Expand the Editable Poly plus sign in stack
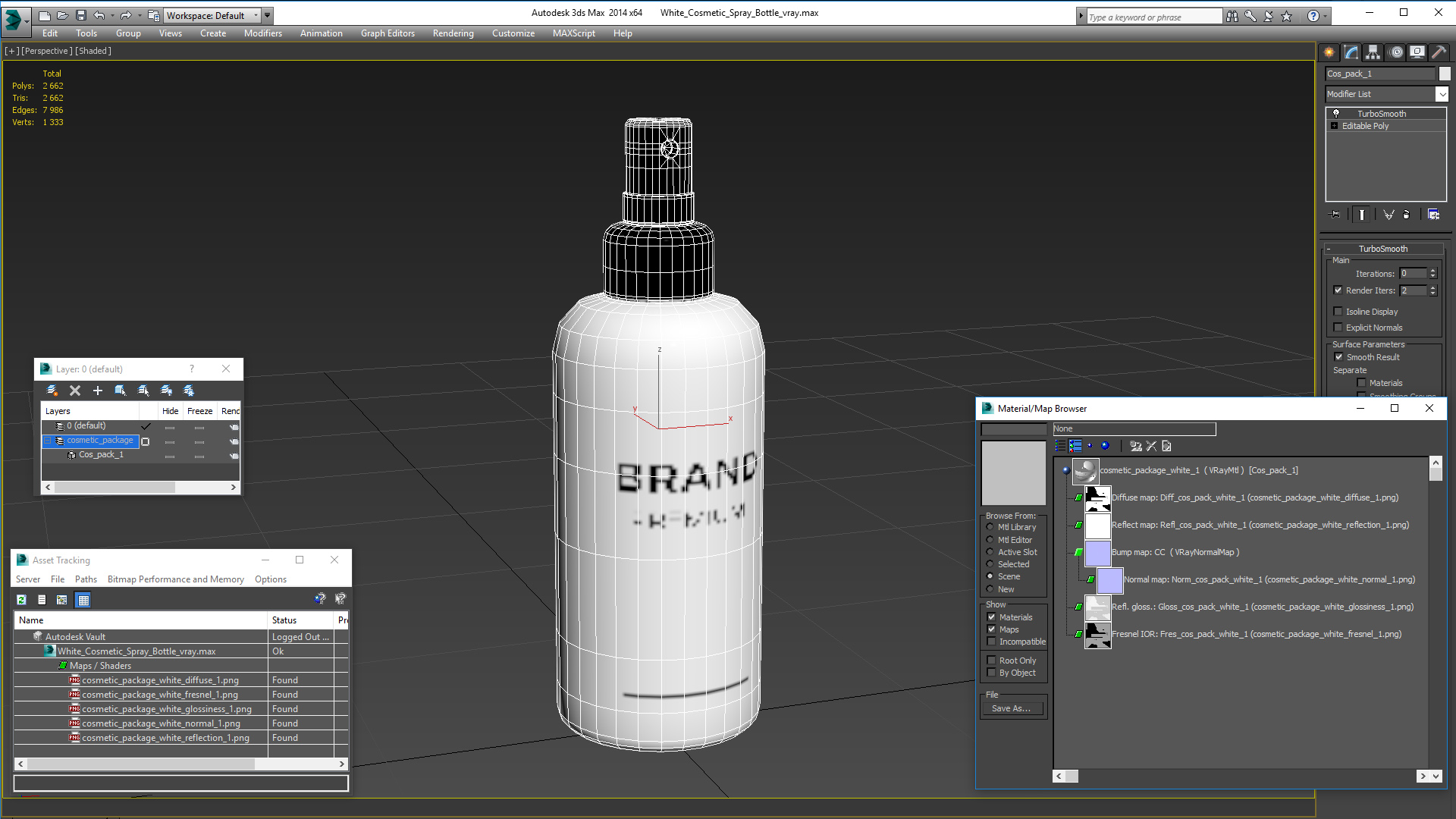The image size is (1456, 819). (1334, 126)
